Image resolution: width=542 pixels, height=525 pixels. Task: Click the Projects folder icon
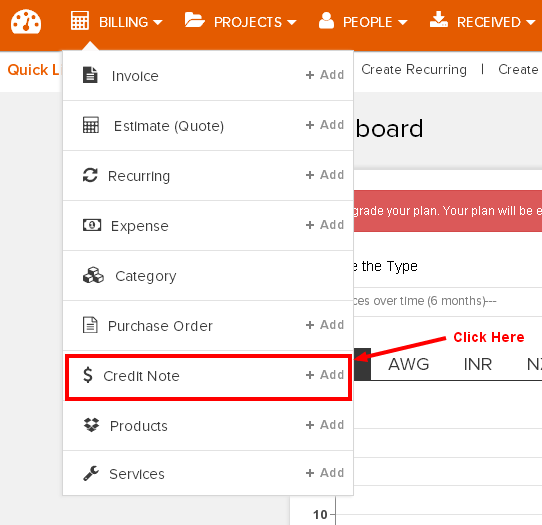(x=194, y=20)
